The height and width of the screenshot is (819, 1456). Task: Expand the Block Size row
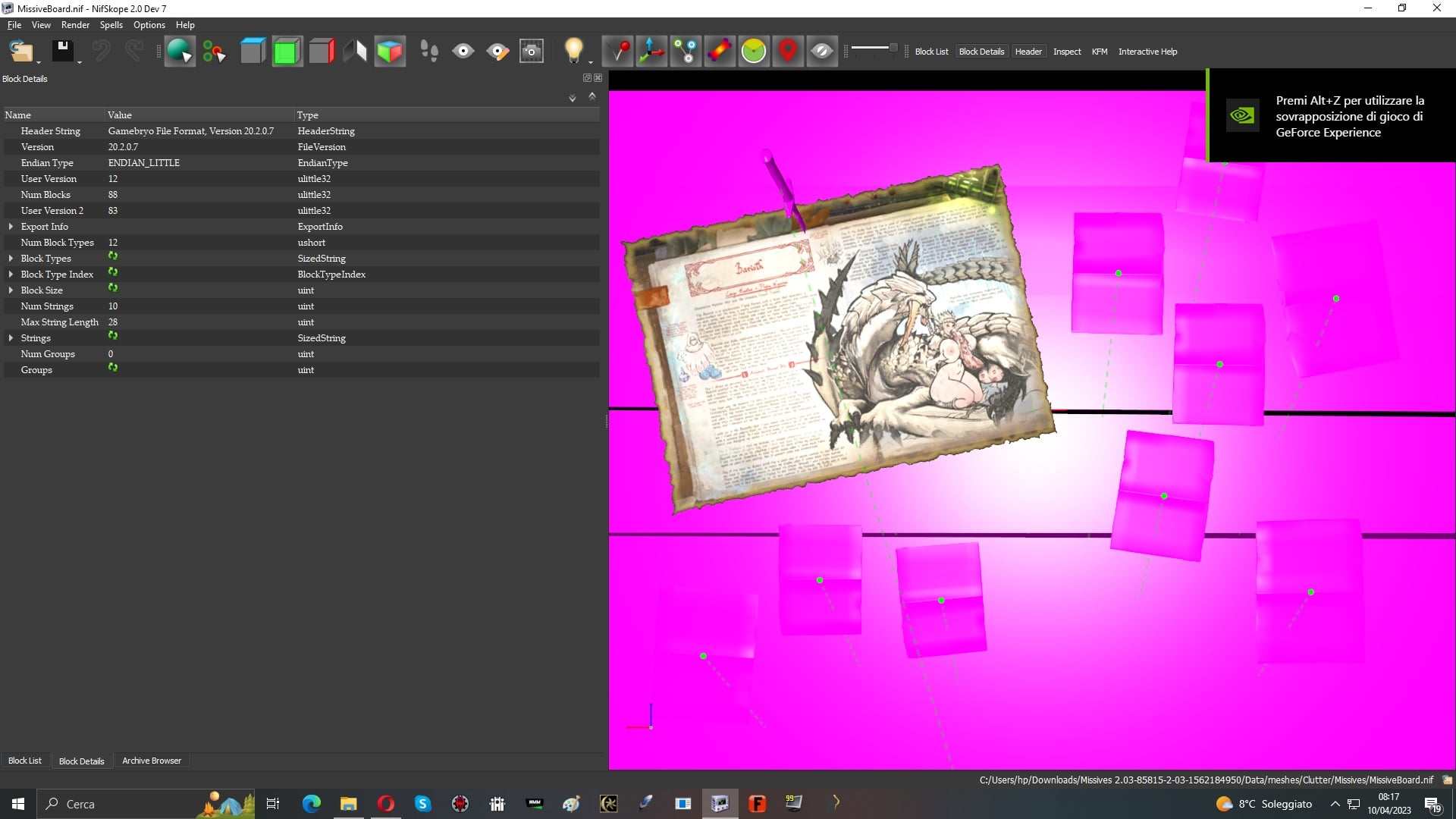[11, 290]
